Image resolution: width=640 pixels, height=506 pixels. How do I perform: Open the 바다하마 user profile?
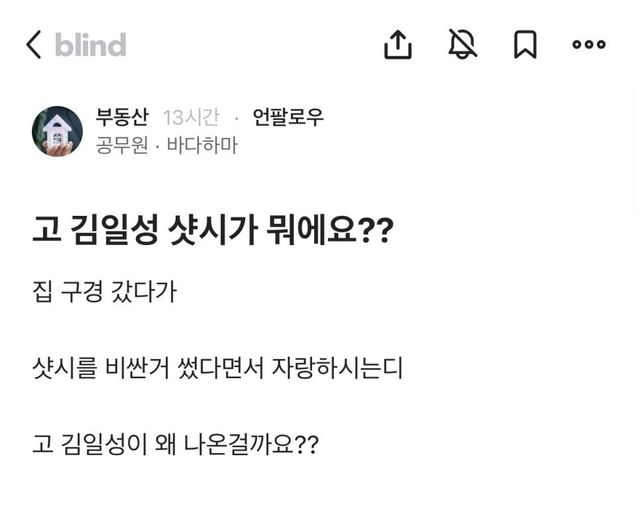pos(202,146)
